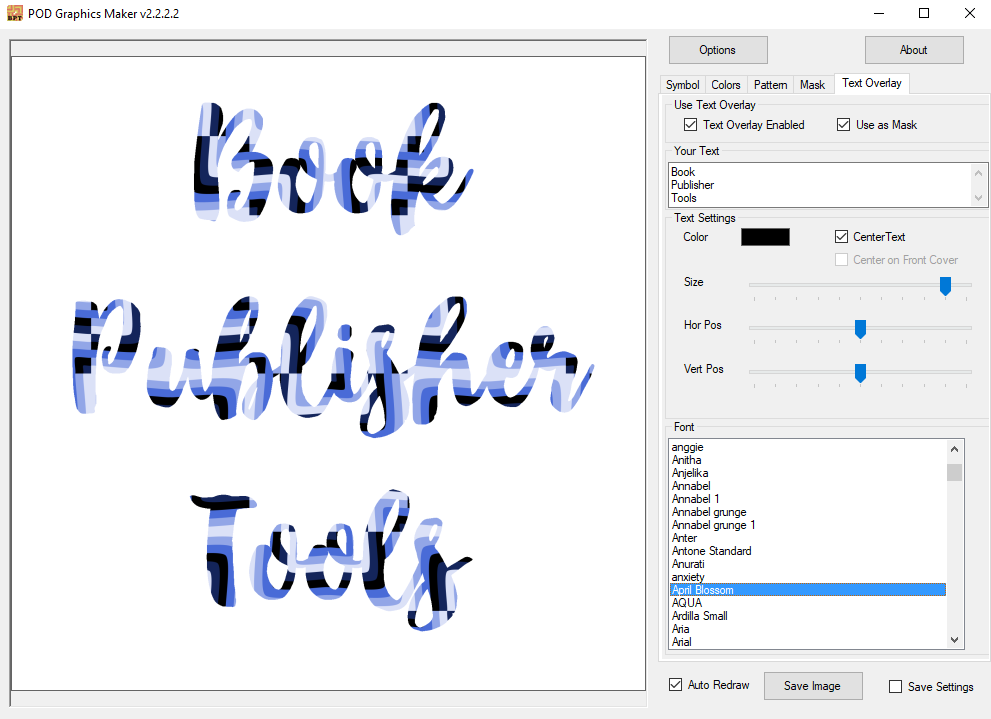Switch to the Pattern tab
Image resolution: width=991 pixels, height=719 pixels.
coord(770,85)
